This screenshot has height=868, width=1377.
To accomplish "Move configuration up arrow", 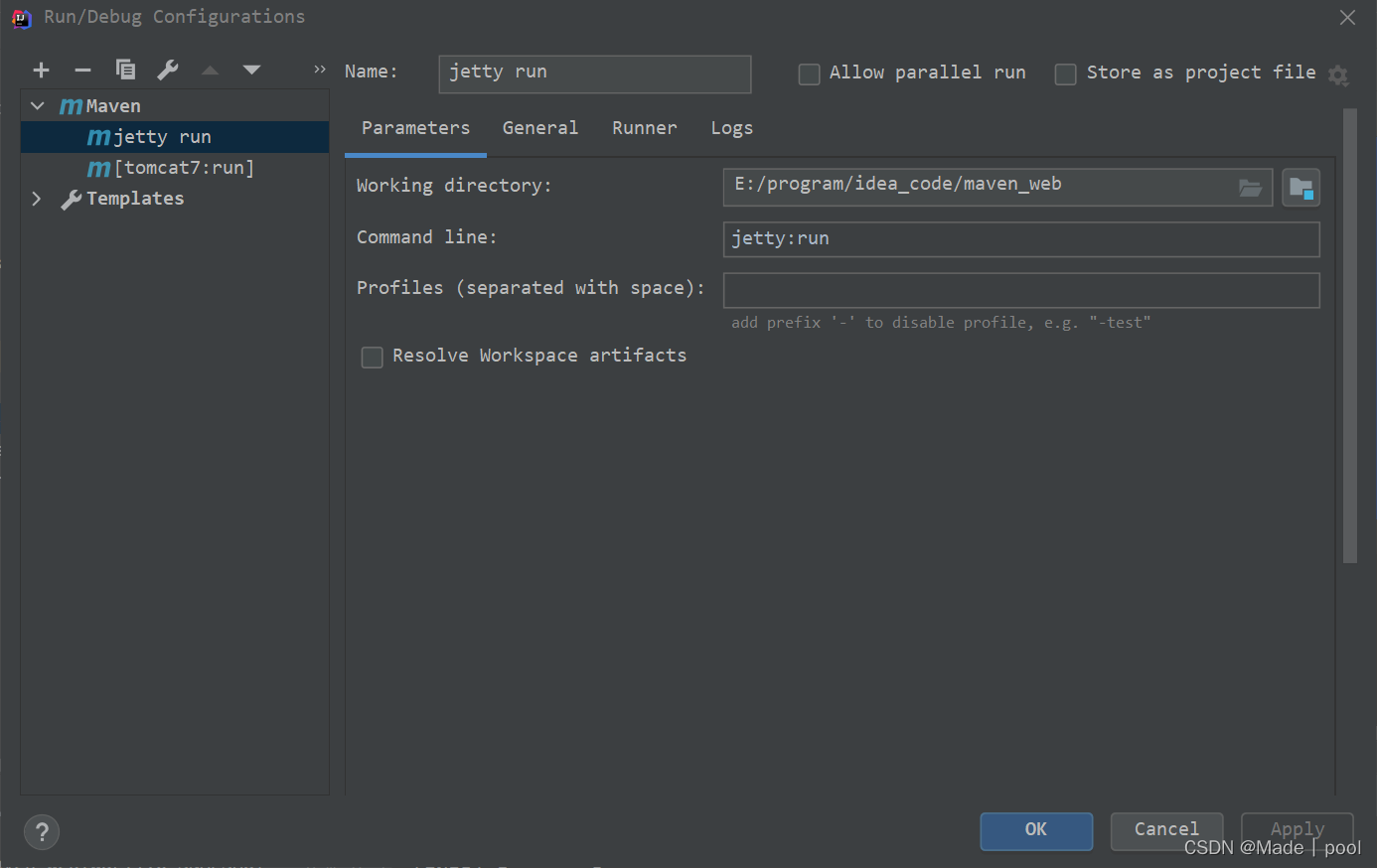I will (x=210, y=70).
